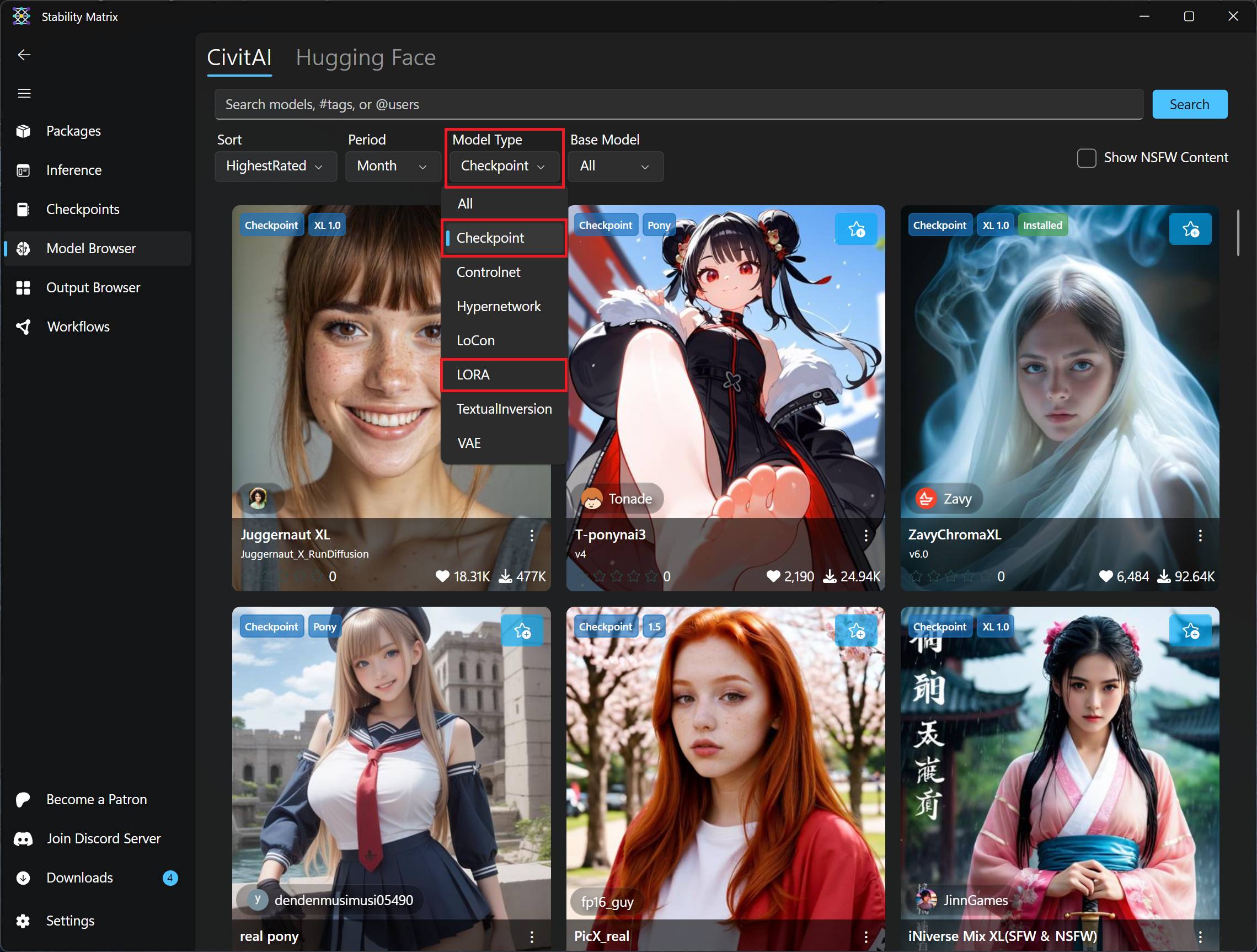Click the favorite star on T-ponynai3 card

(x=856, y=229)
